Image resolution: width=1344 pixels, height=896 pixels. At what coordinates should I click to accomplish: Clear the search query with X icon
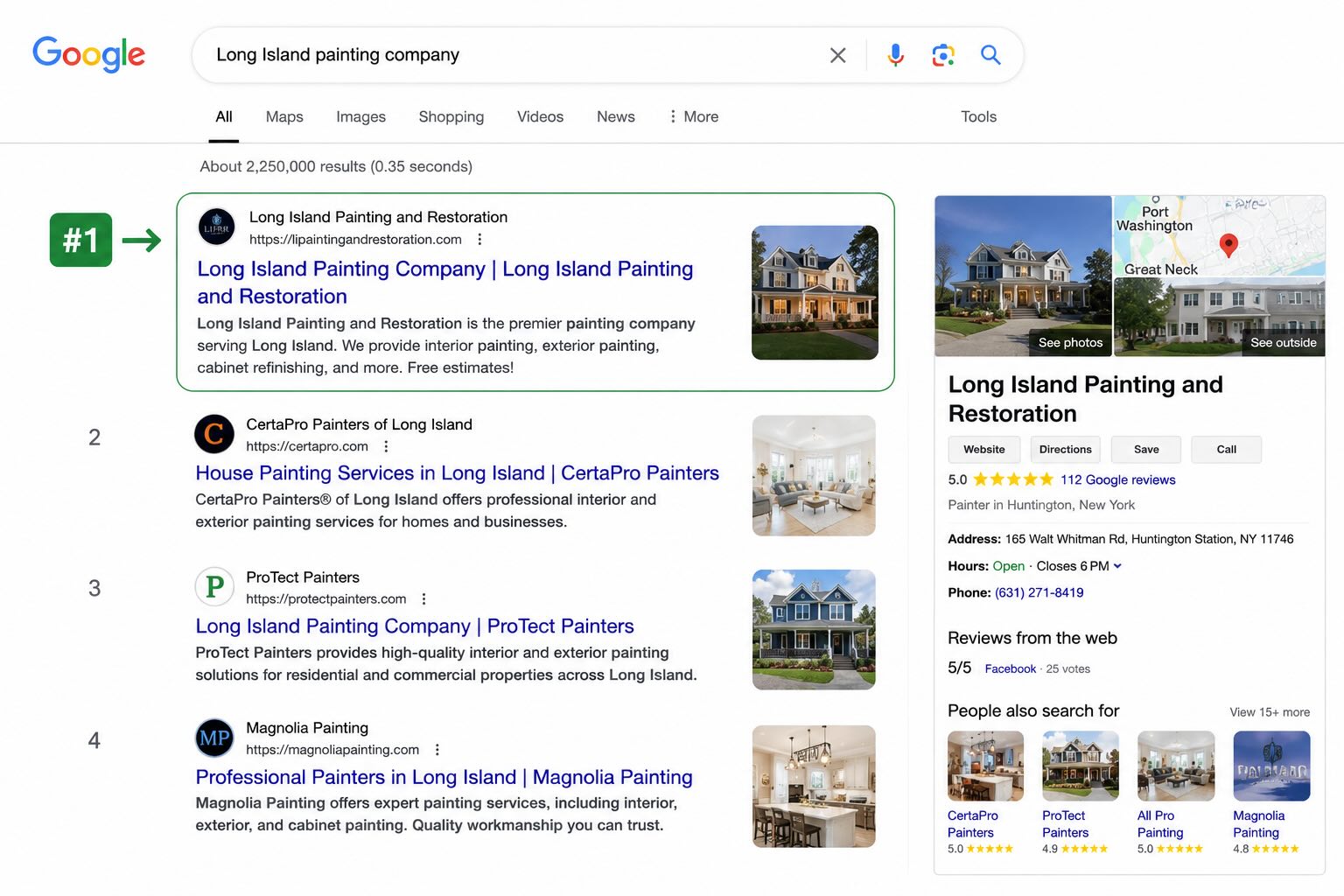[x=837, y=55]
